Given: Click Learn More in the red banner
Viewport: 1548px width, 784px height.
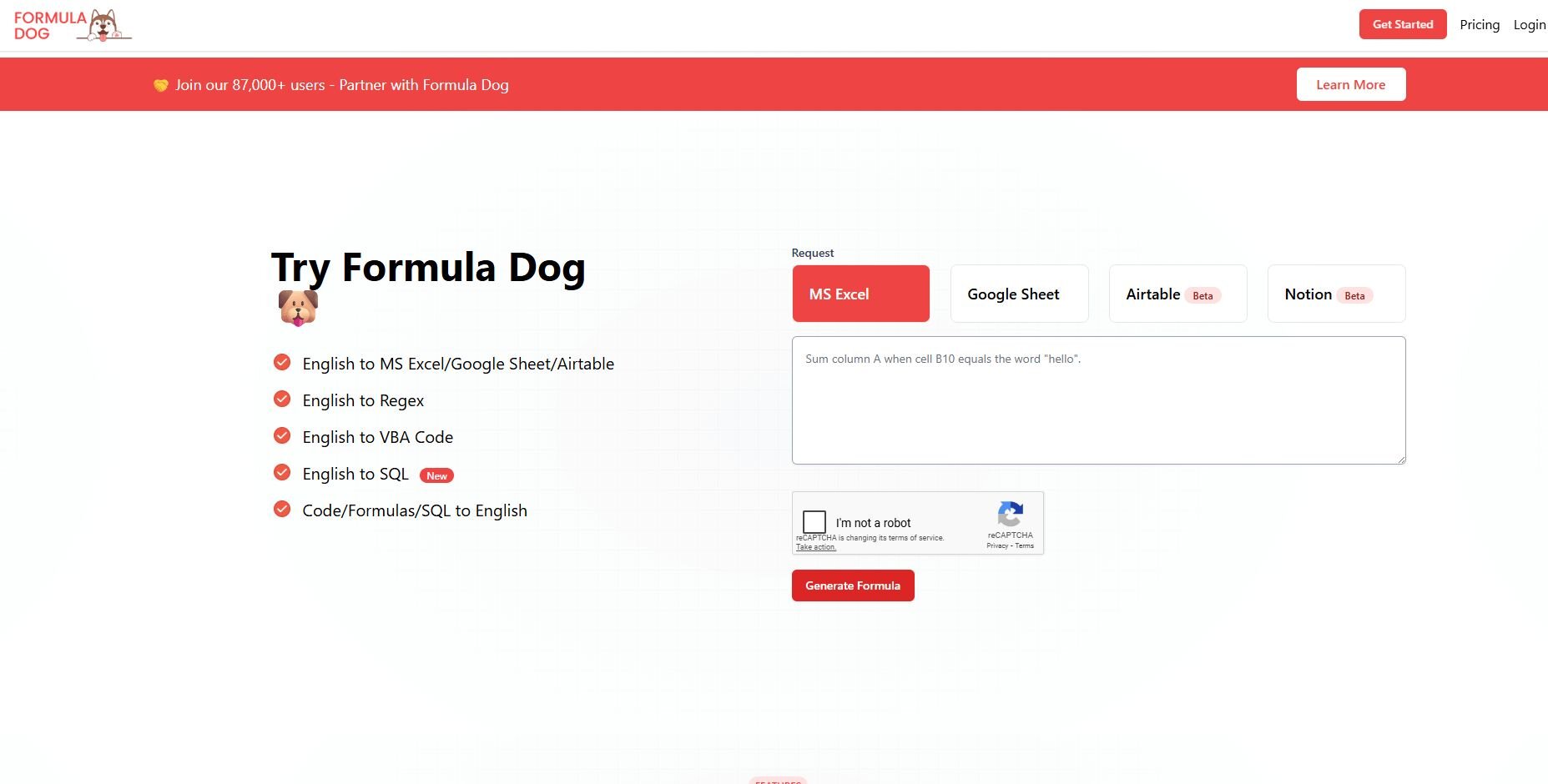Looking at the screenshot, I should 1350,84.
